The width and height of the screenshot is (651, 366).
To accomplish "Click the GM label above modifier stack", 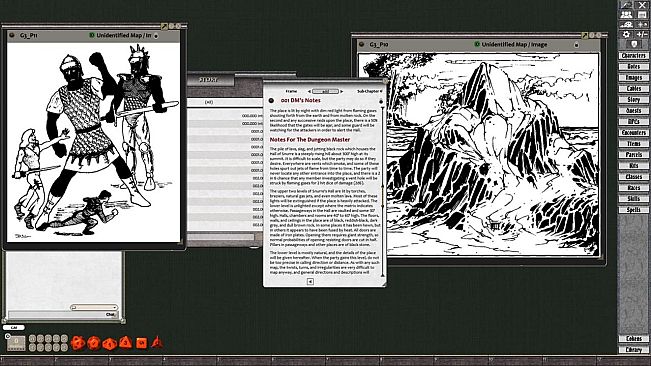I will click(x=14, y=327).
